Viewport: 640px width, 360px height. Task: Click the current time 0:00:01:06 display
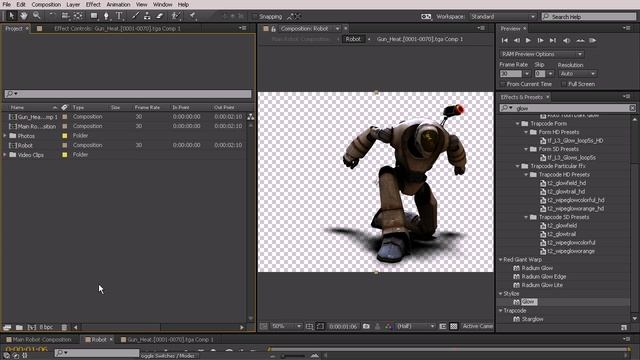(x=343, y=326)
